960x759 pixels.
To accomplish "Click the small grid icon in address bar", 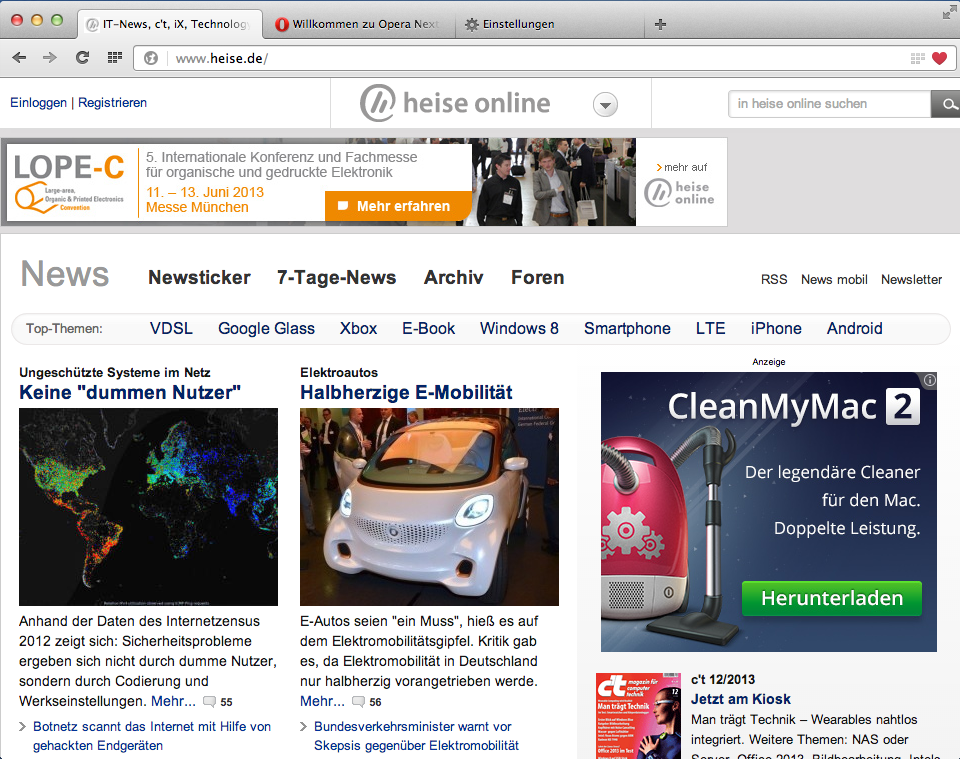I will (x=917, y=58).
